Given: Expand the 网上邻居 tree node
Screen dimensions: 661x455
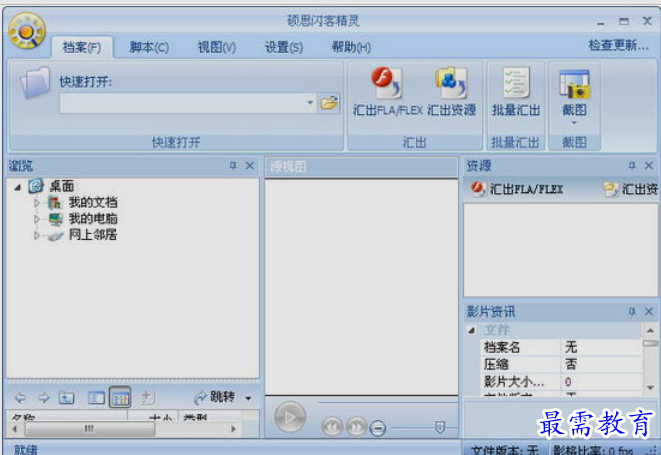Looking at the screenshot, I should tap(37, 235).
